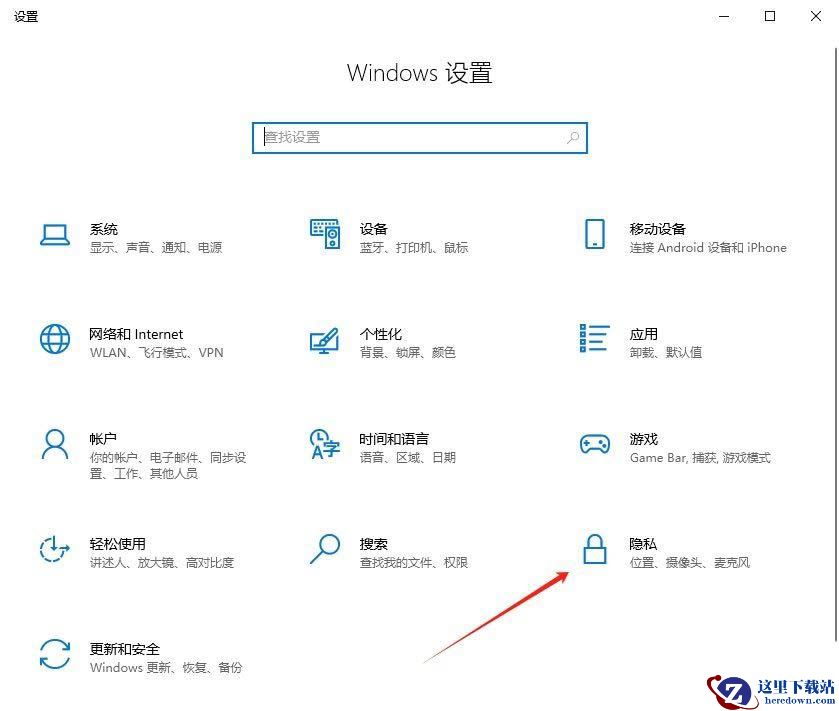Image resolution: width=839 pixels, height=711 pixels.
Task: Click description 显示、声音、通知、电源
Action: (156, 248)
